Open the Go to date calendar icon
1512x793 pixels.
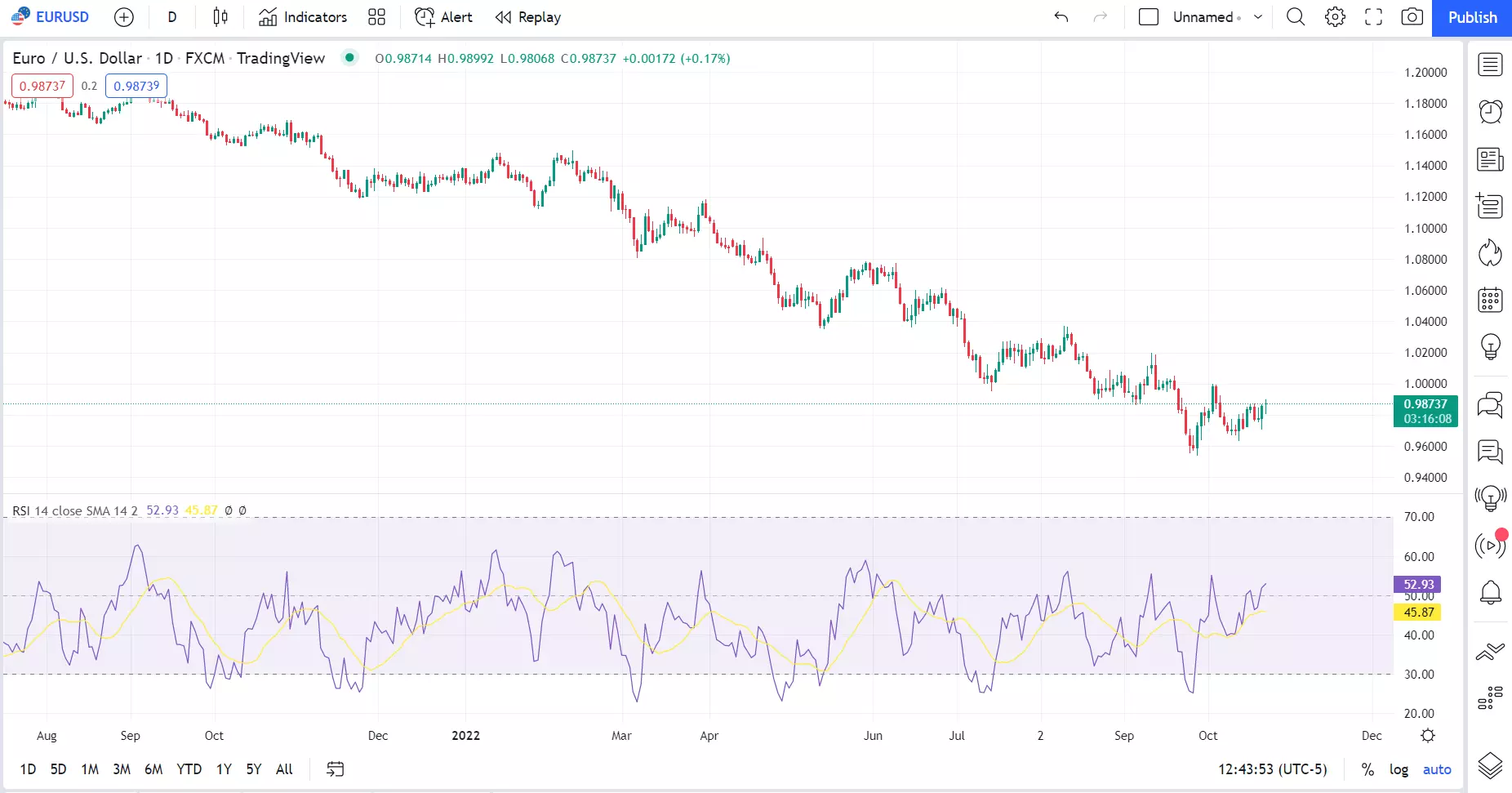336,769
